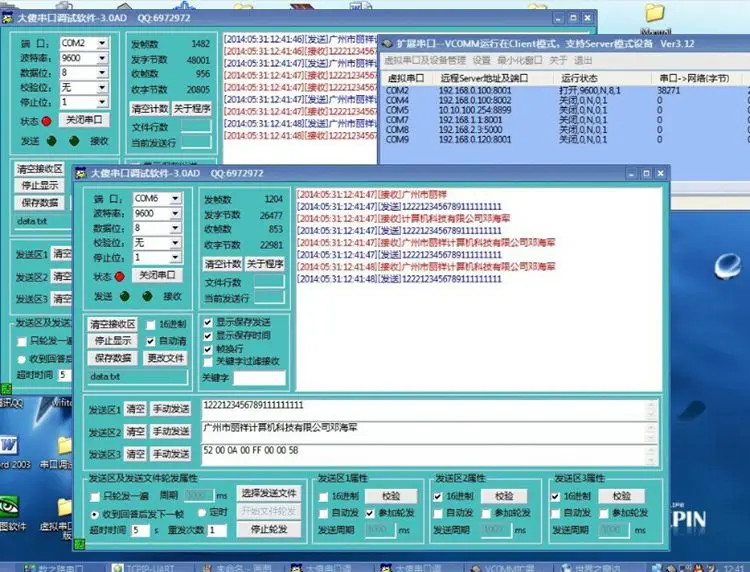
Task: Open the Word 2003 desktop icon
Action: 10,446
